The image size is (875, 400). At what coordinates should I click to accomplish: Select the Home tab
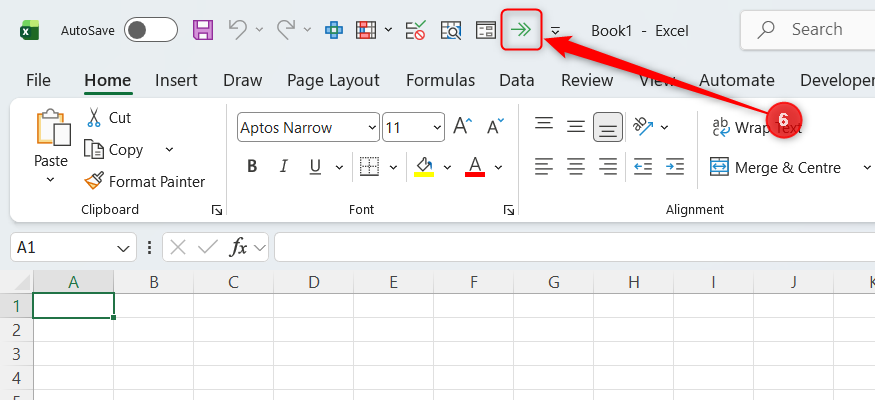click(108, 80)
